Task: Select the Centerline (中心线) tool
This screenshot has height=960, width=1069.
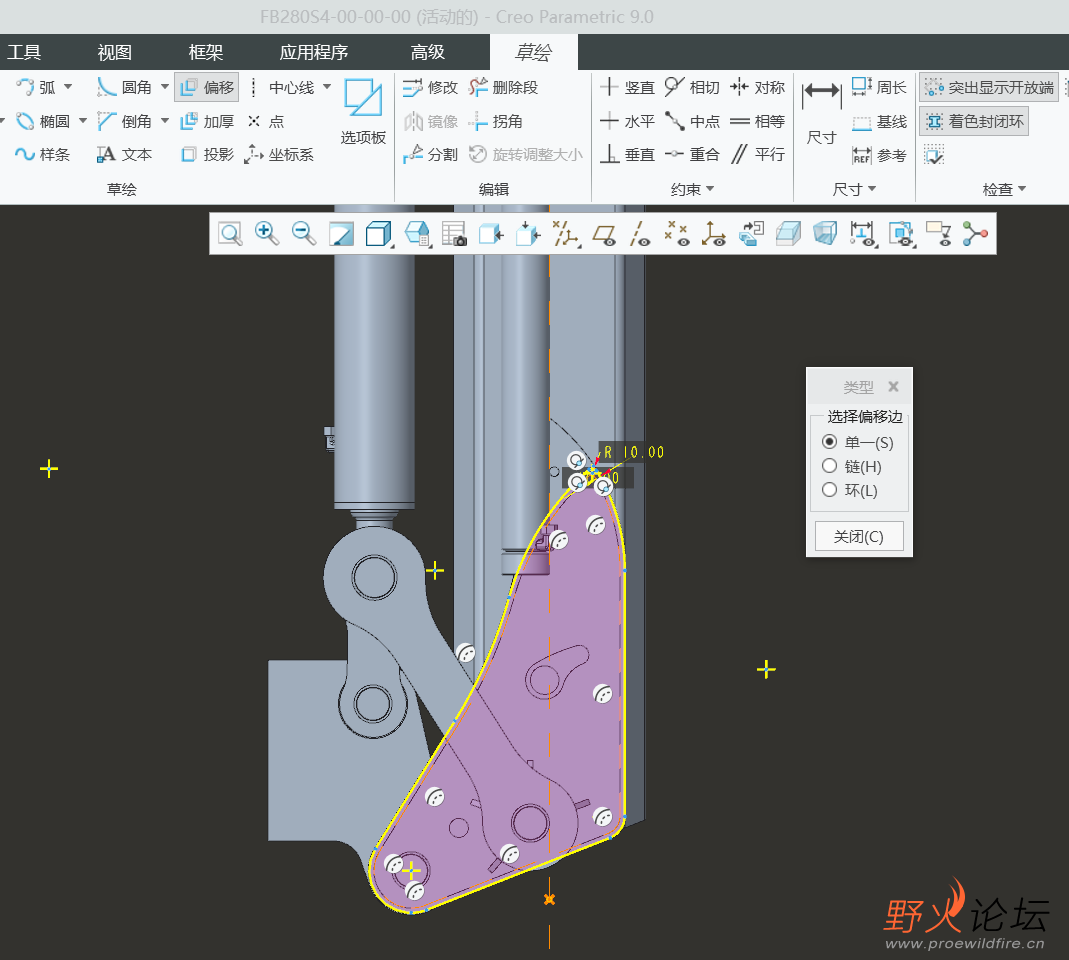Action: pos(281,87)
